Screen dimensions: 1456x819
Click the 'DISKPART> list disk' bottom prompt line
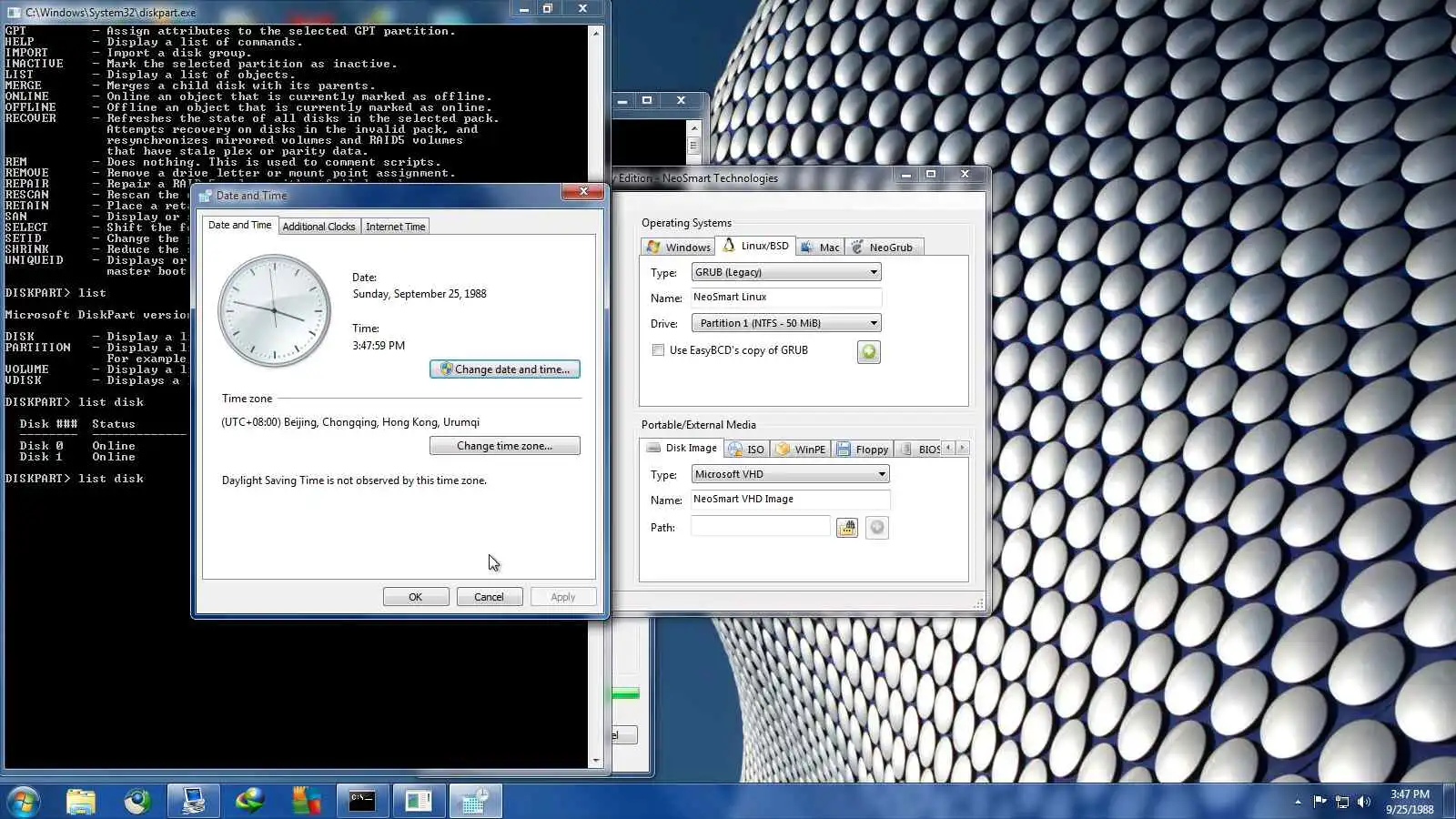point(75,479)
